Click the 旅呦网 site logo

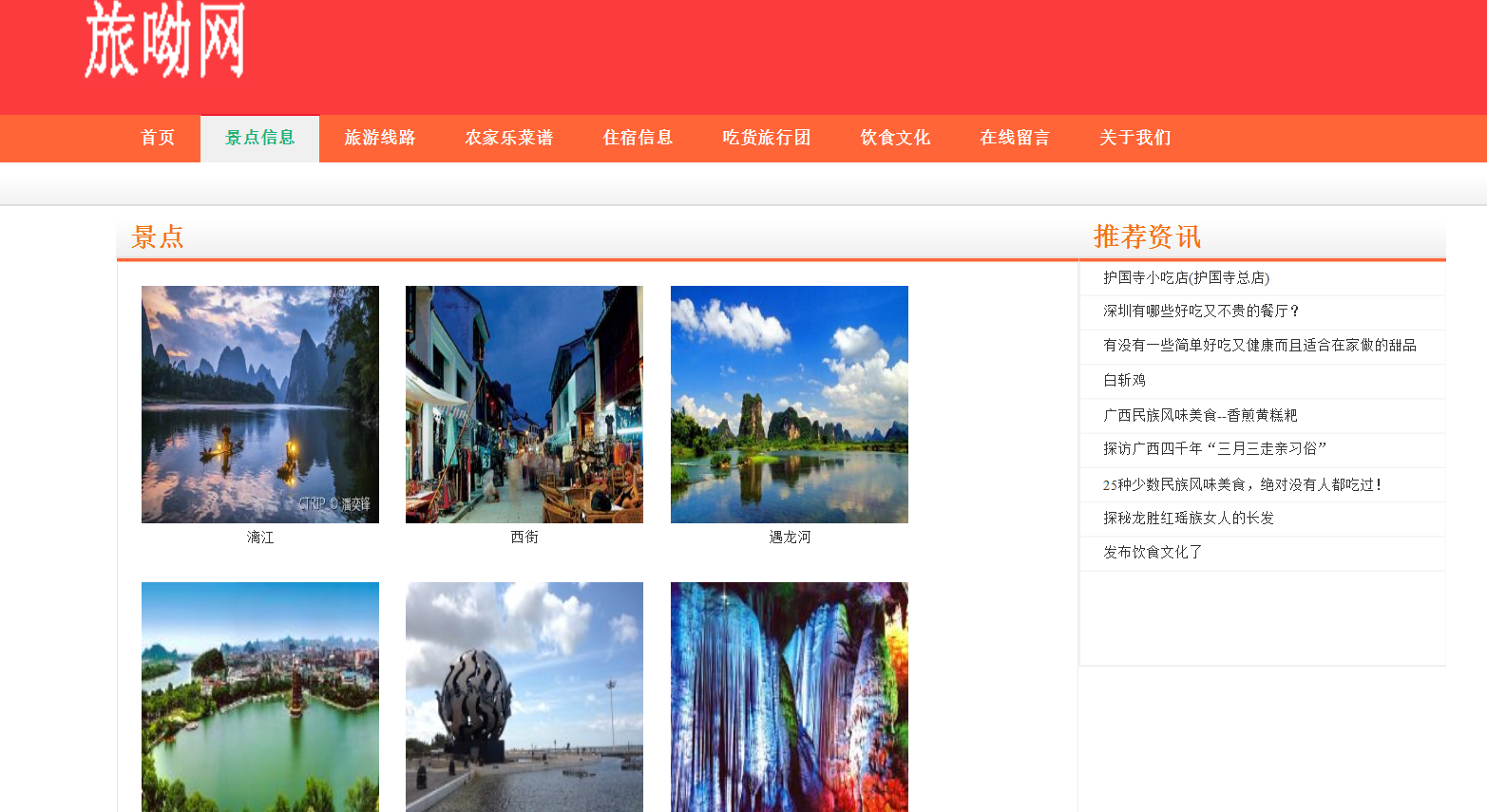[165, 41]
